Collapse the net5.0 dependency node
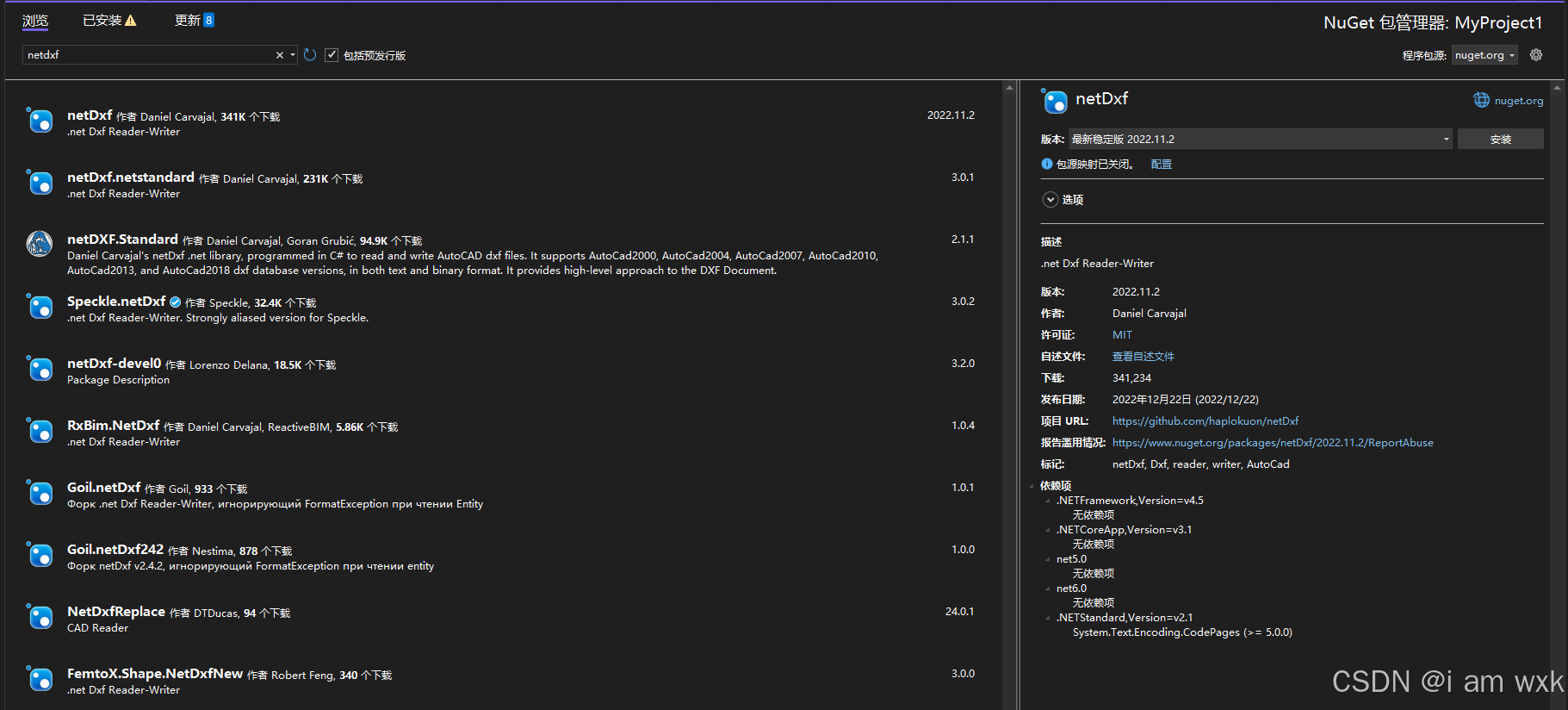The height and width of the screenshot is (710, 1568). point(1048,559)
